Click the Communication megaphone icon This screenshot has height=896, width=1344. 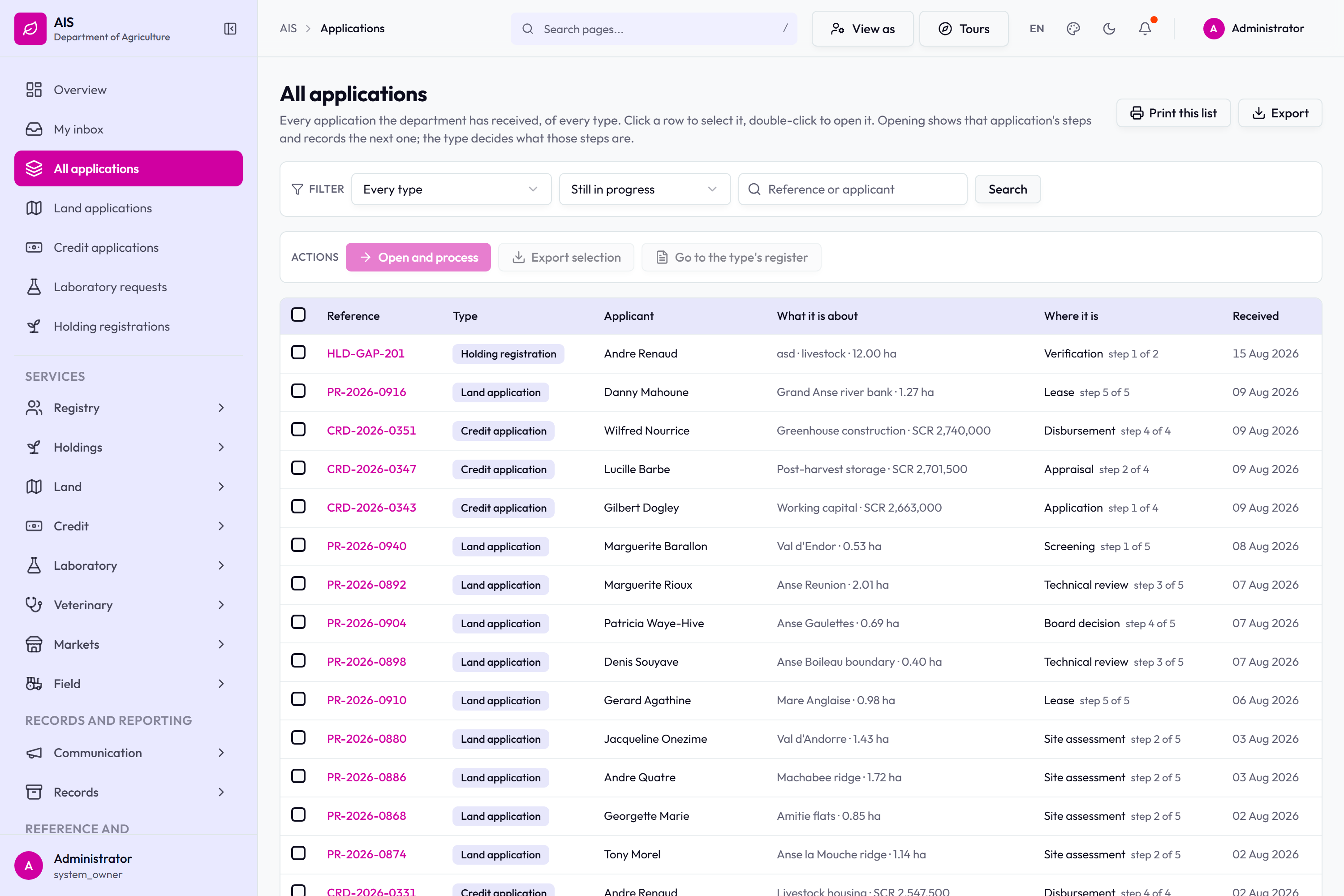(x=34, y=753)
